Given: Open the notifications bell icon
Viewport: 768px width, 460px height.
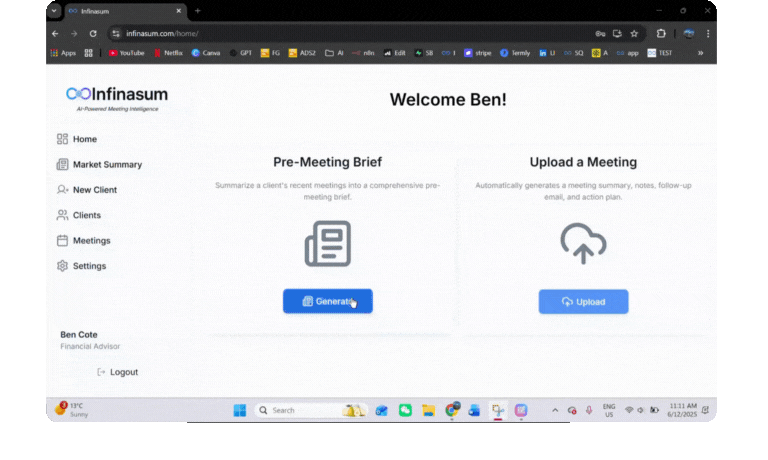Looking at the screenshot, I should pyautogui.click(x=706, y=411).
